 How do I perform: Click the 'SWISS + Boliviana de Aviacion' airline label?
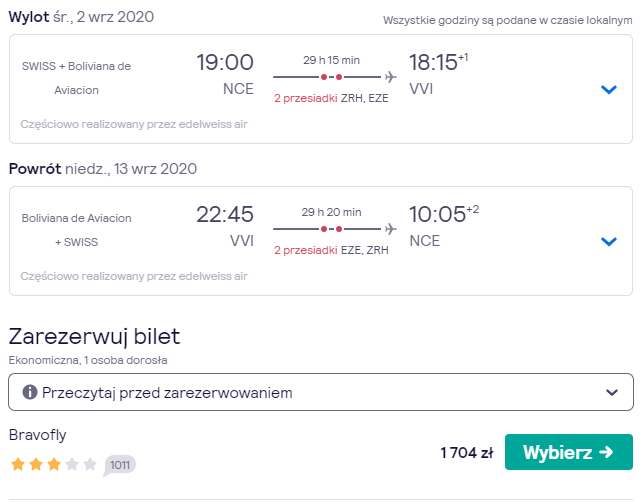tap(76, 78)
